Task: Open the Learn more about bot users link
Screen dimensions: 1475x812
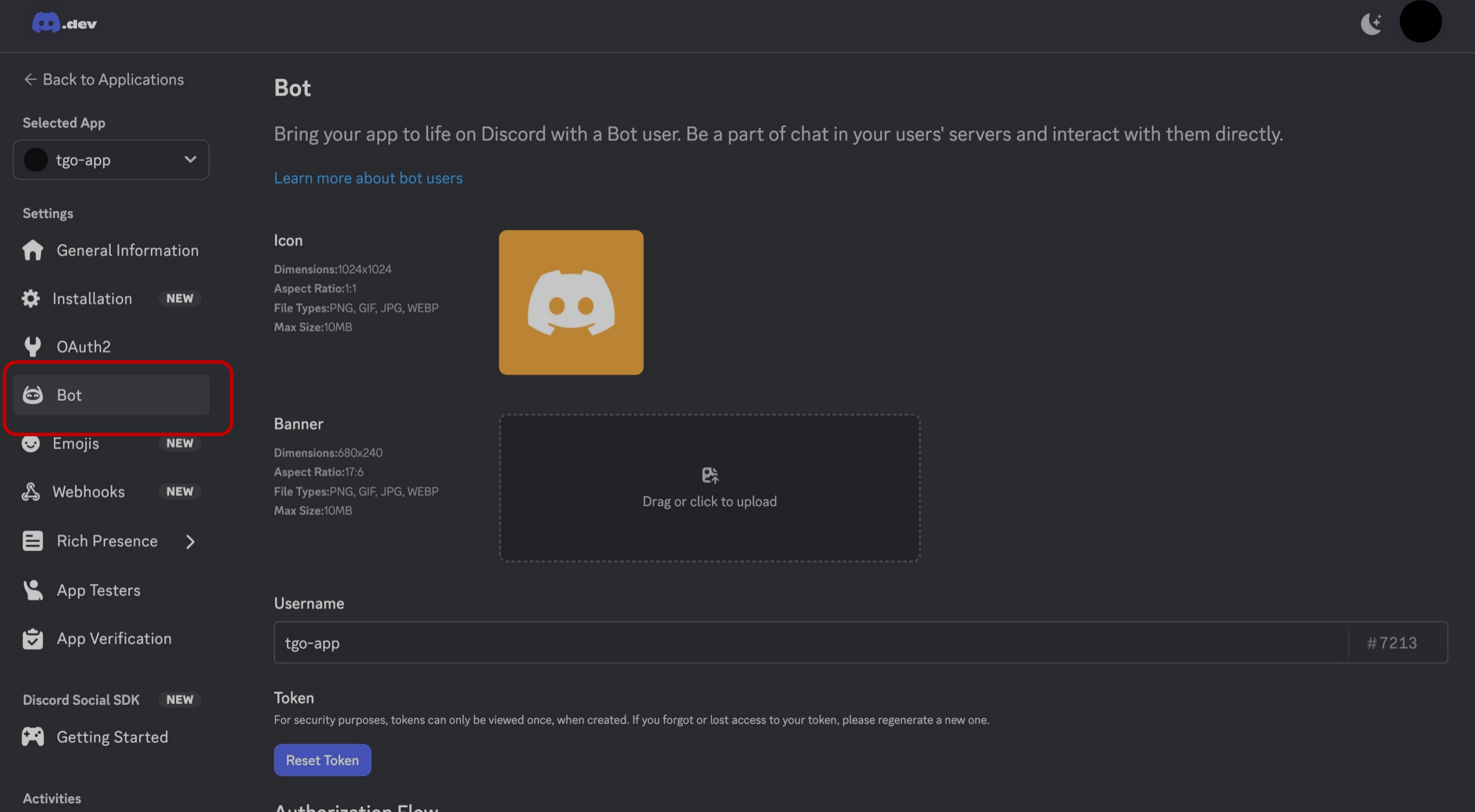Action: [368, 178]
